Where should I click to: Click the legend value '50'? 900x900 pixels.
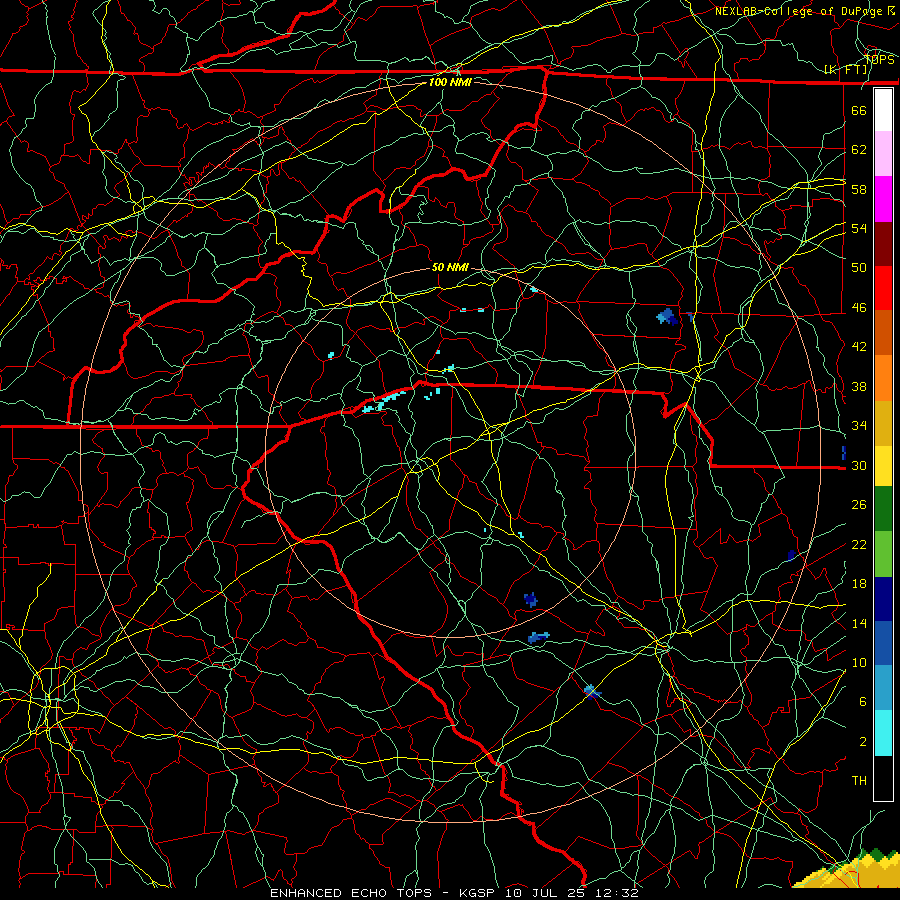pyautogui.click(x=859, y=268)
